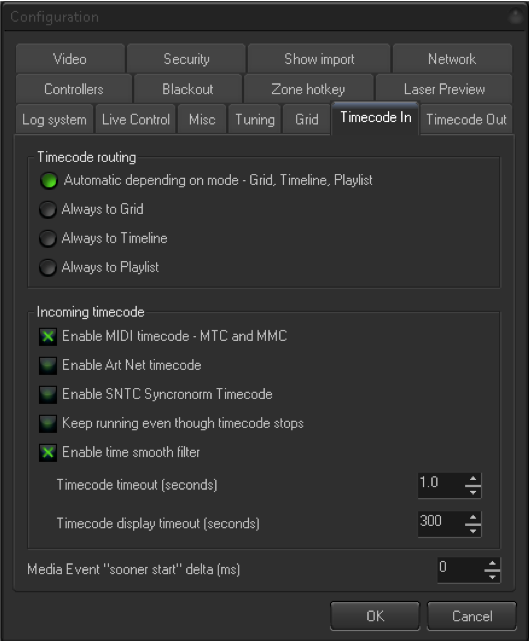Disable MIDI timecode MTC and MMC
The image size is (529, 641).
pos(48,336)
